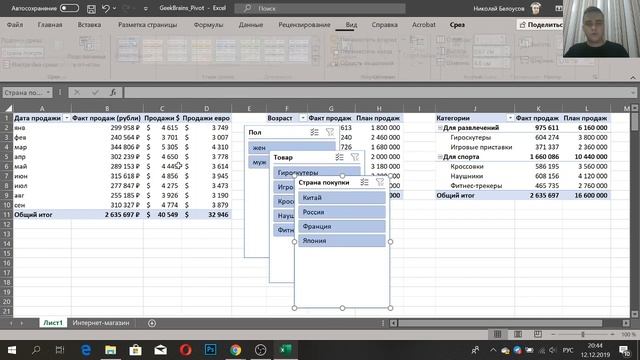Collapse the Для развлечений group
The width and height of the screenshot is (640, 360).
pyautogui.click(x=440, y=128)
